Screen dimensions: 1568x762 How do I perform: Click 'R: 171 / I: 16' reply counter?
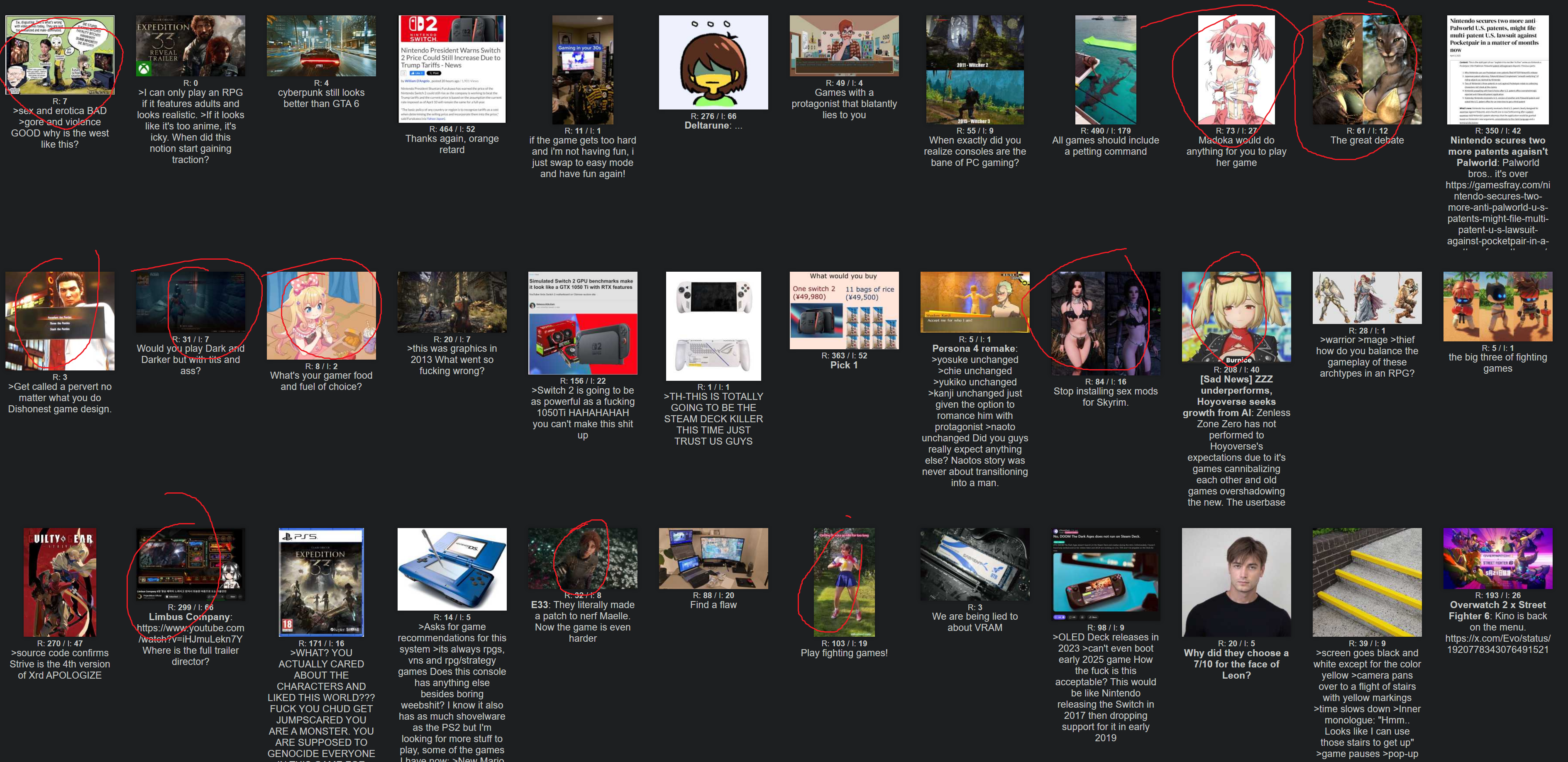[x=321, y=643]
